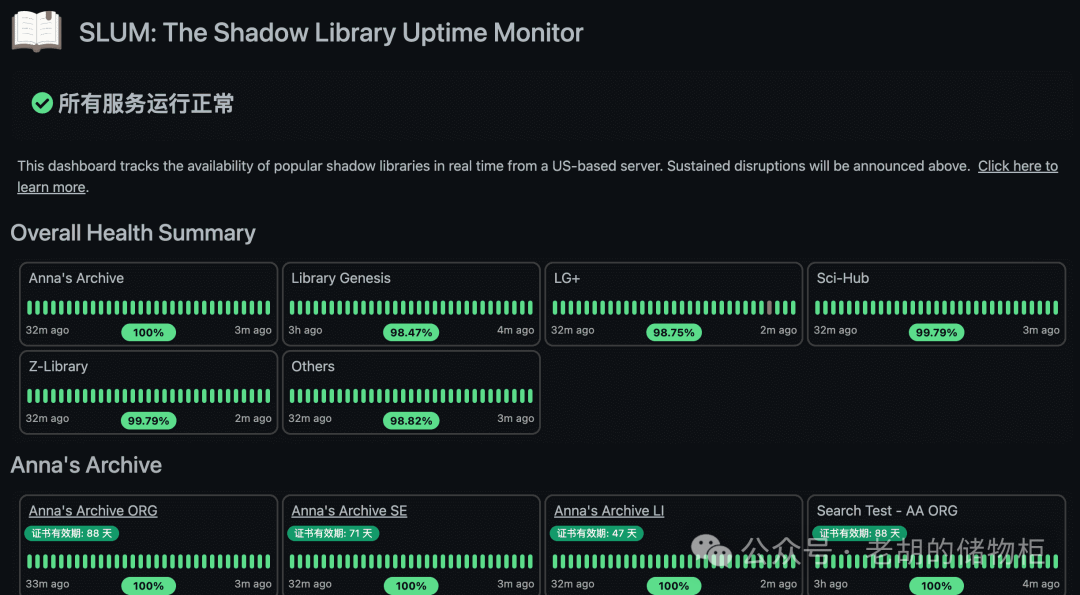1080x595 pixels.
Task: Click the 100% badge in the Anna's Archive SE card
Action: tap(411, 586)
